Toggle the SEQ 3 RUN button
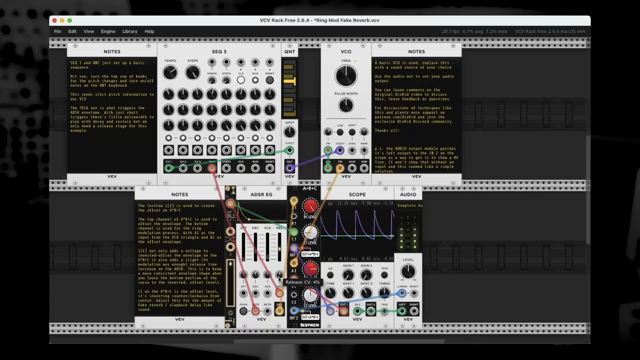The height and width of the screenshot is (360, 640). coord(255,80)
